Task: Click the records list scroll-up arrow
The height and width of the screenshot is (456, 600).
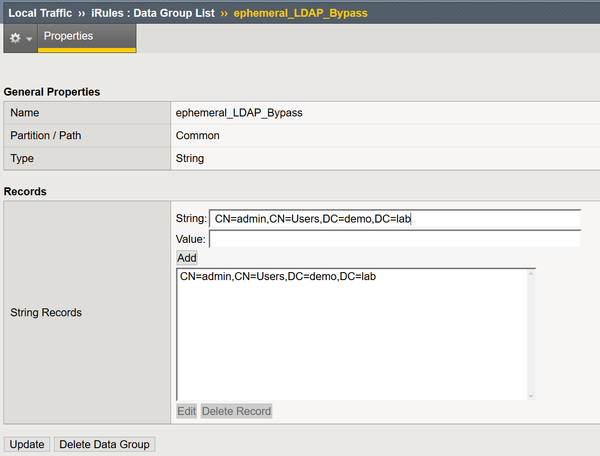Action: [530, 274]
